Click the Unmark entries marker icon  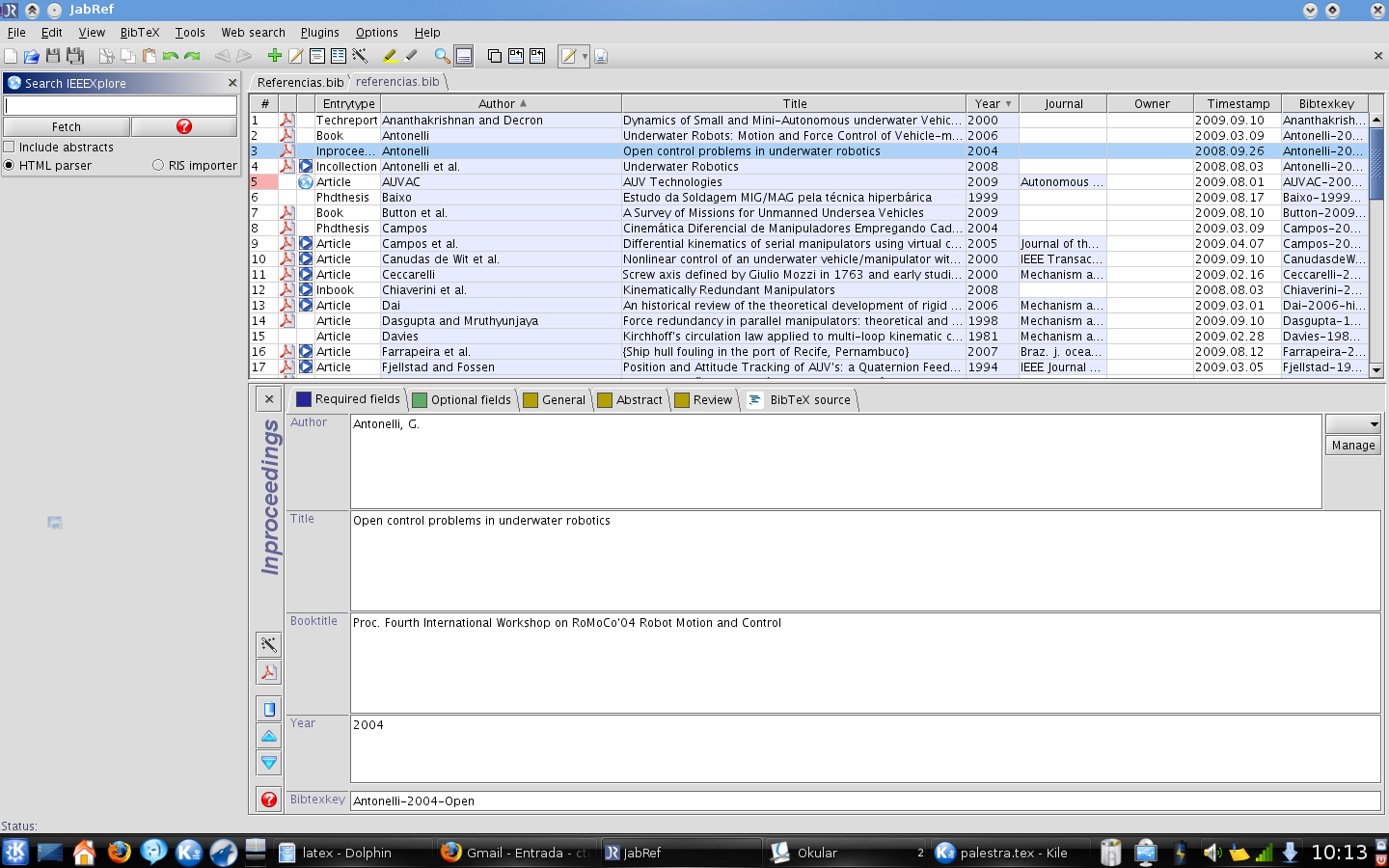click(x=411, y=56)
